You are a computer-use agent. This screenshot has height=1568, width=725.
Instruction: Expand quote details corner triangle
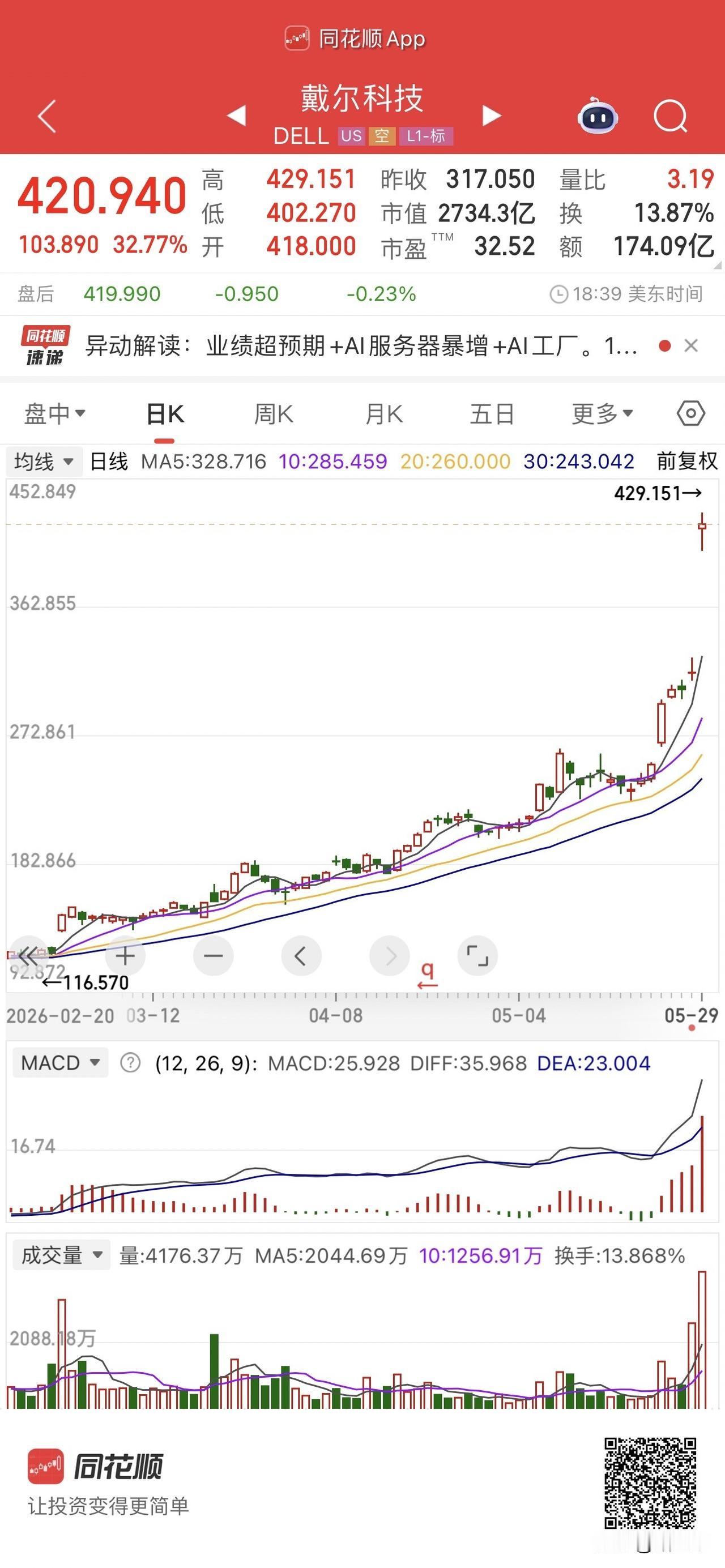click(717, 266)
